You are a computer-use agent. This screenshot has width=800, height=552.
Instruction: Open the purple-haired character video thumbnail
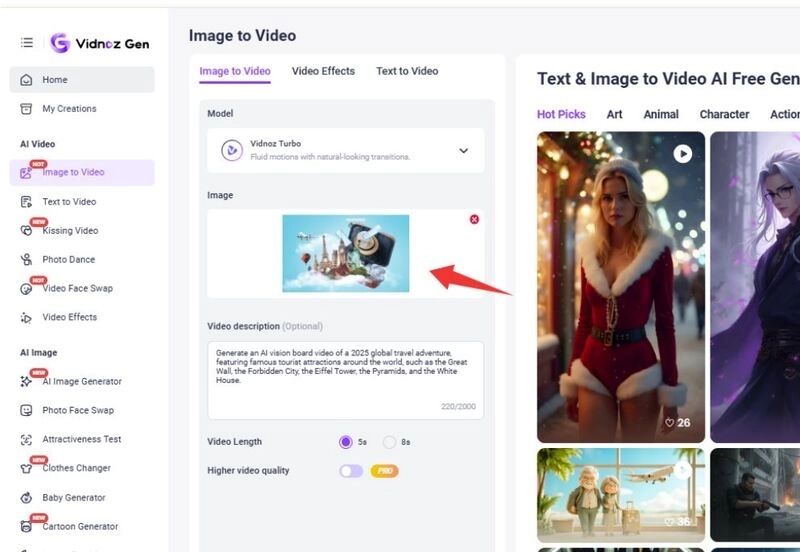(755, 287)
